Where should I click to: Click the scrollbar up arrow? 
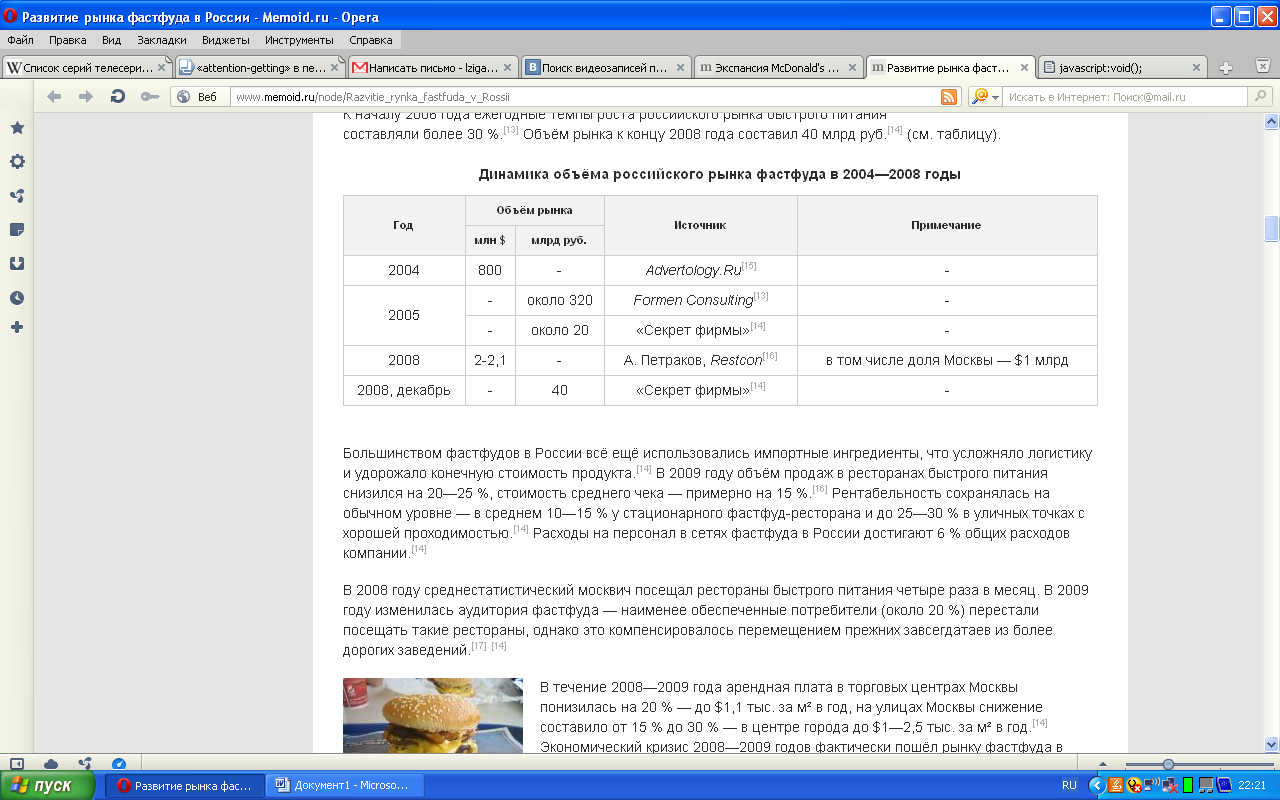tap(1271, 123)
